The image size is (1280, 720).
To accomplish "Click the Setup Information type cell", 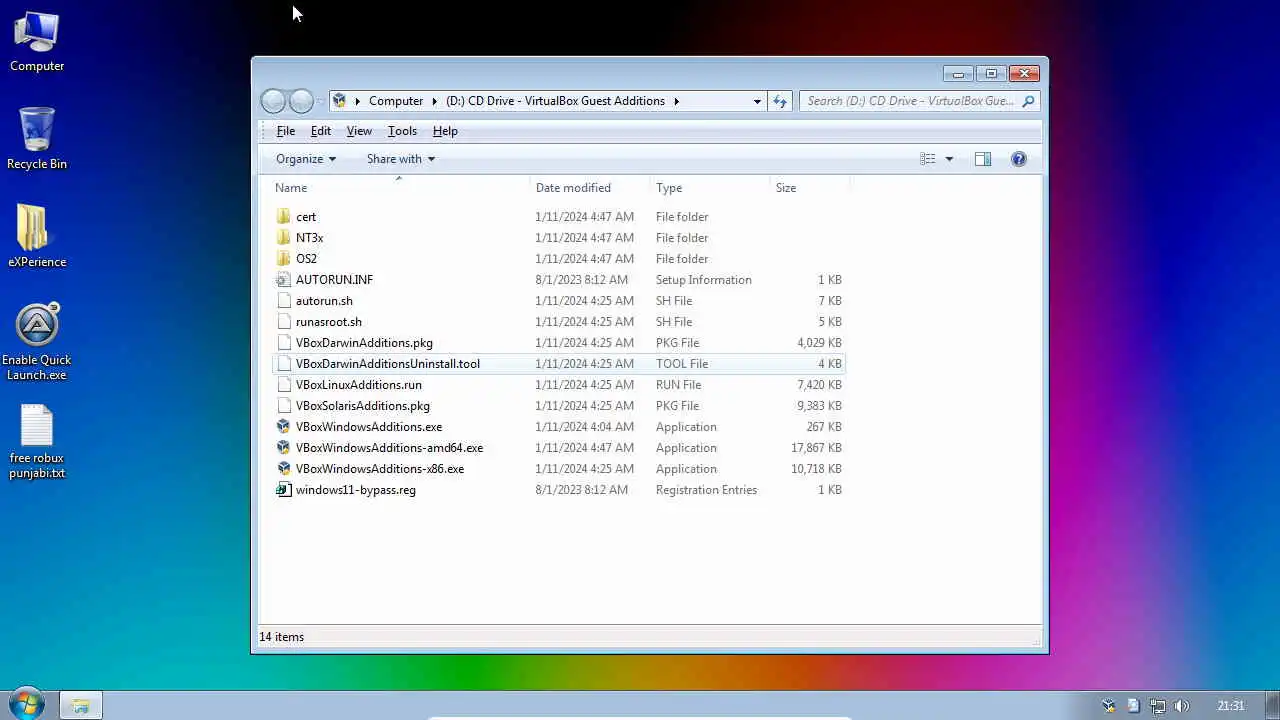I will (x=704, y=280).
